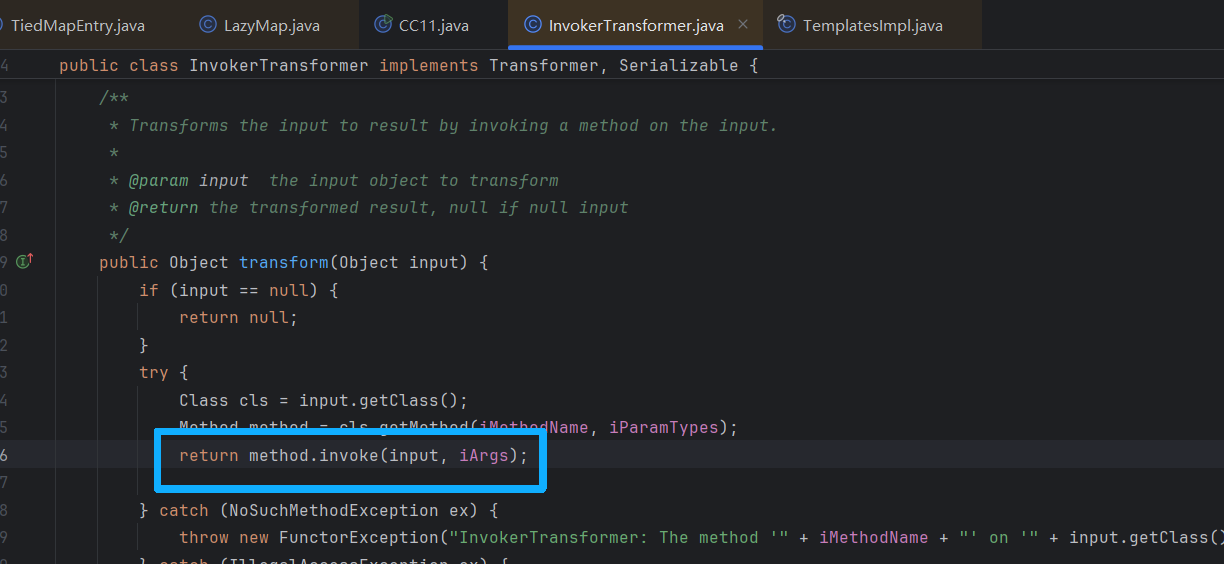Close the InvokerTransformer.java tab
This screenshot has height=564, width=1224.
tap(744, 25)
